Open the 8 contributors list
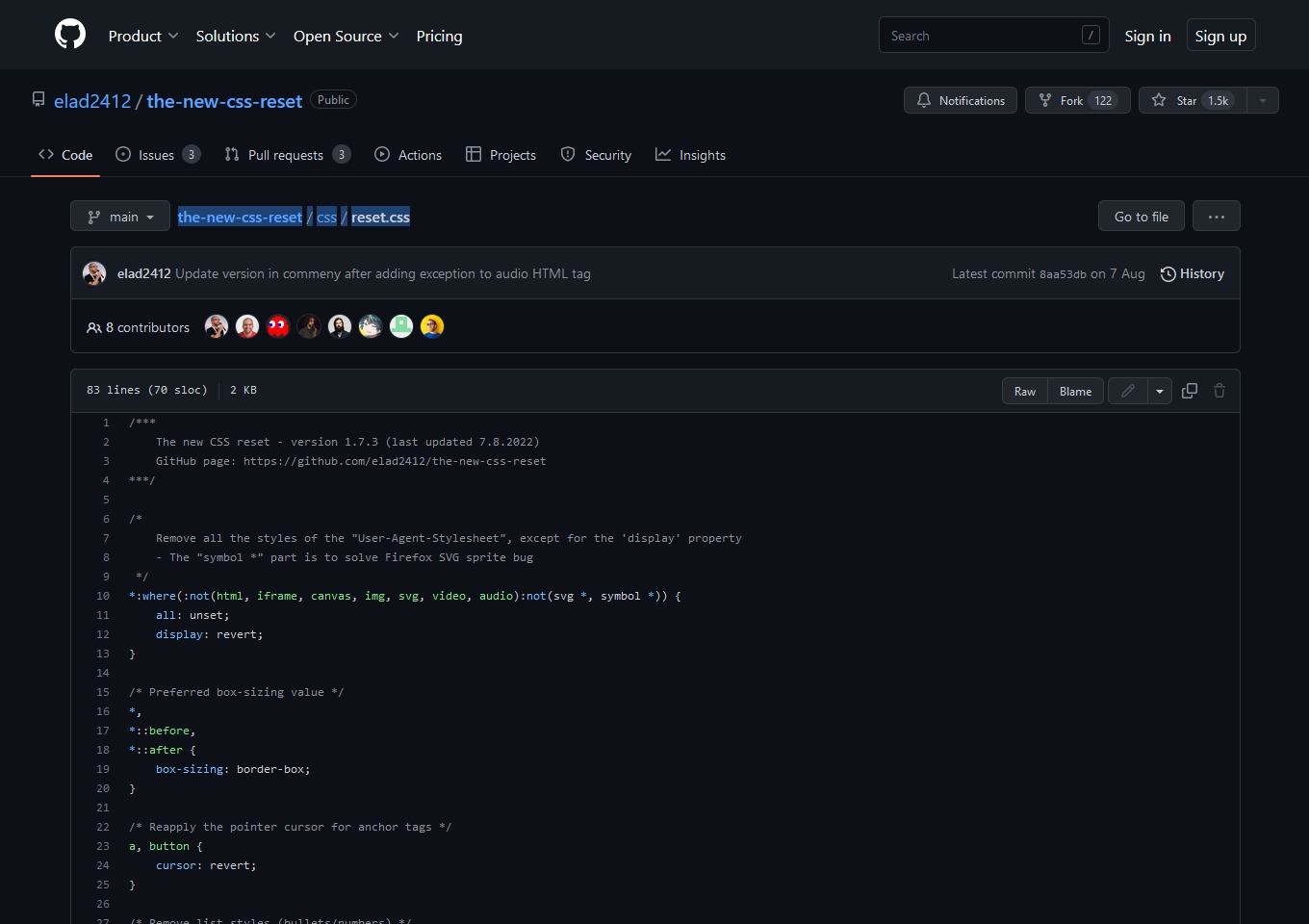 (138, 327)
